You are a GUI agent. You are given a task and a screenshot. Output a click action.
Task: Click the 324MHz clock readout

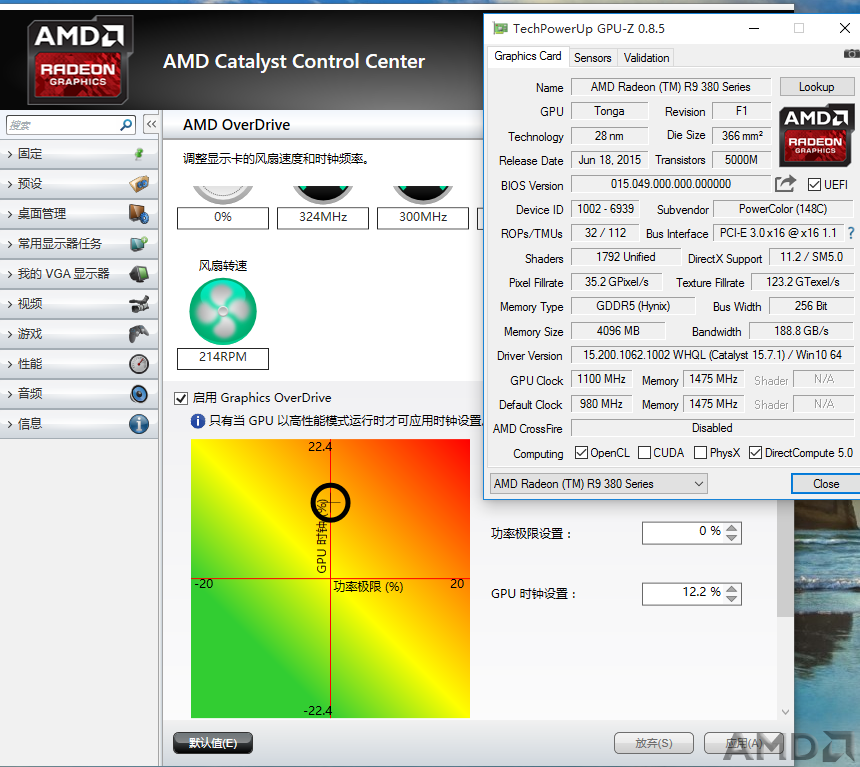pyautogui.click(x=323, y=217)
